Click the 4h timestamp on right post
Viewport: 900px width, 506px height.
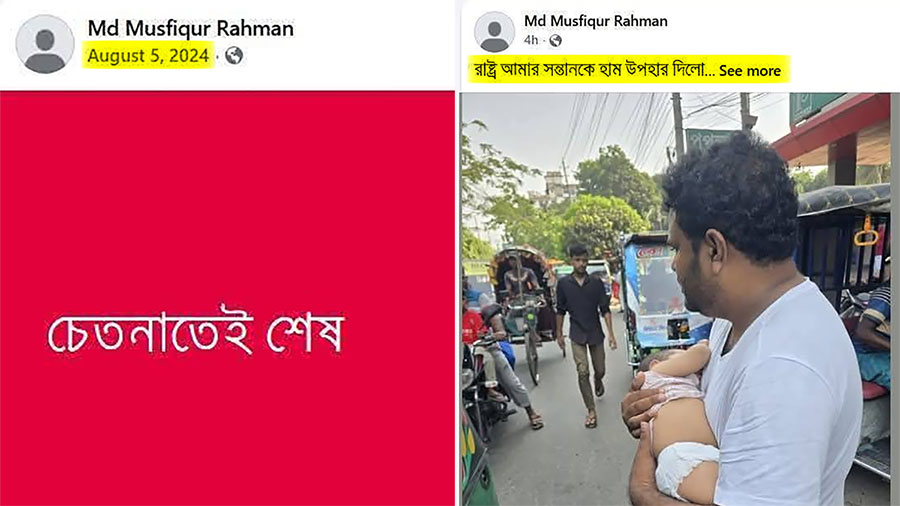531,40
